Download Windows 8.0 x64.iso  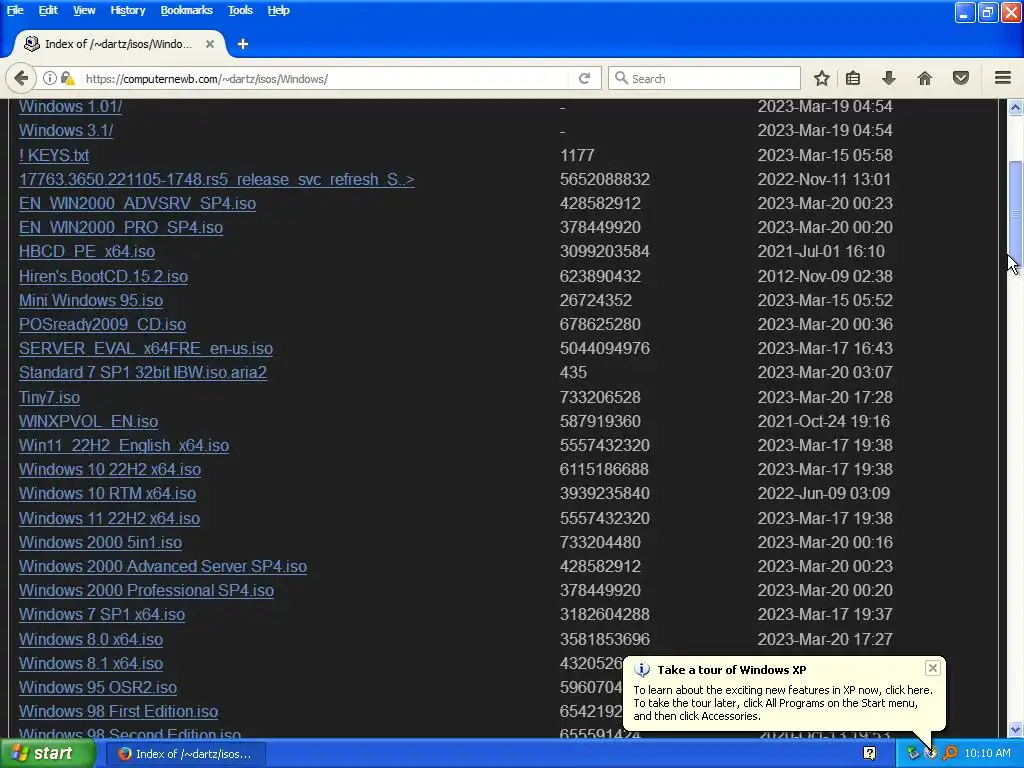click(x=91, y=640)
